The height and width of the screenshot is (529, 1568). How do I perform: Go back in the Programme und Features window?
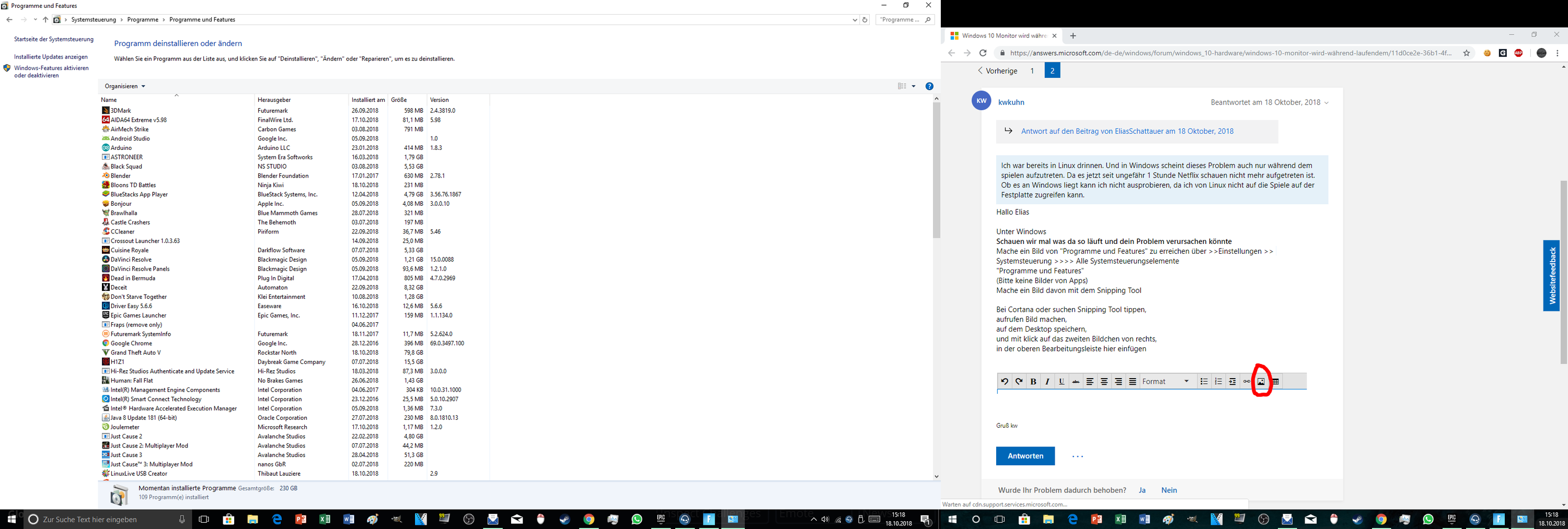coord(9,19)
